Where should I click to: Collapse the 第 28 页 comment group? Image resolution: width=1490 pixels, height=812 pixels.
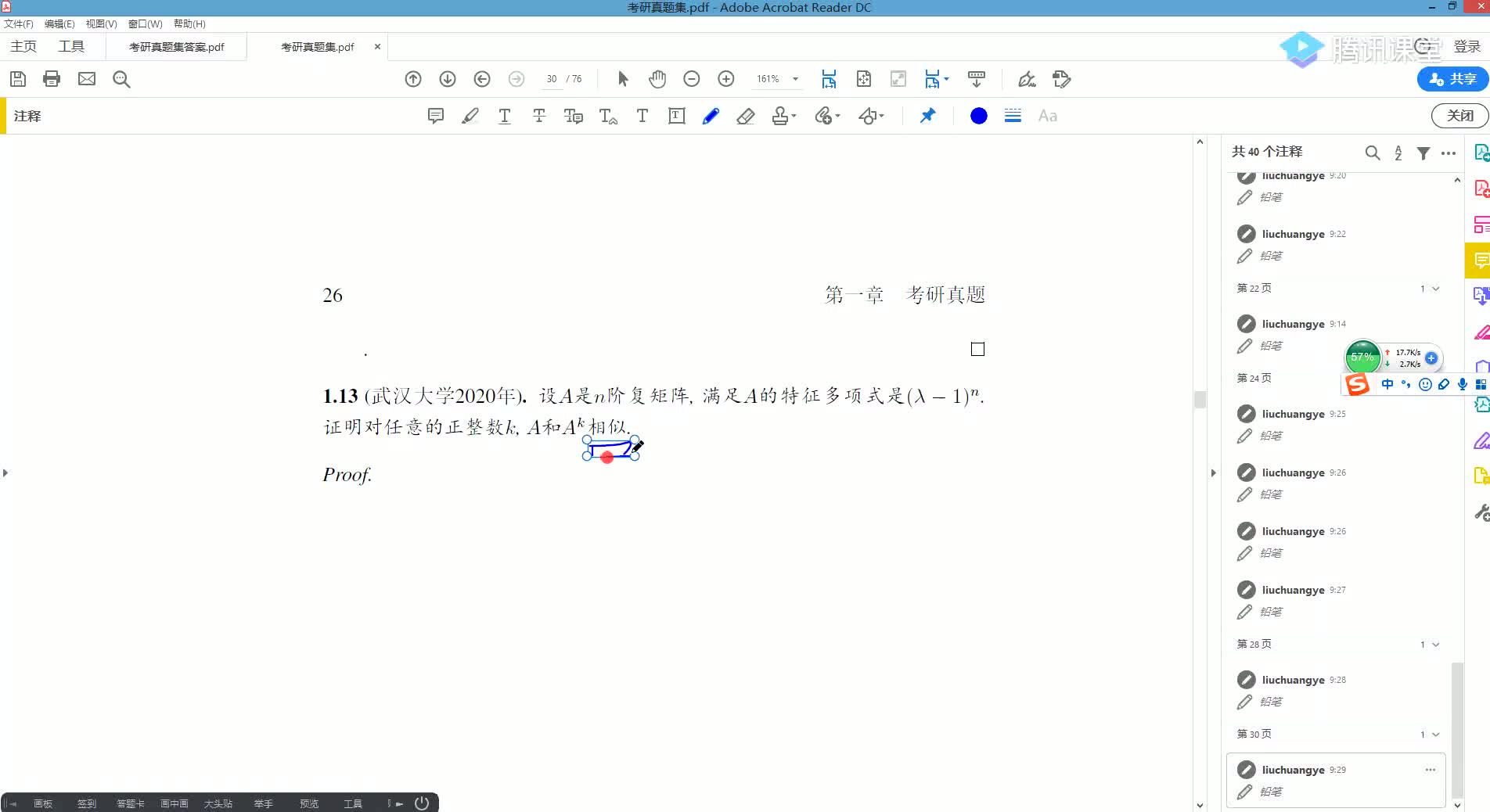(x=1436, y=645)
